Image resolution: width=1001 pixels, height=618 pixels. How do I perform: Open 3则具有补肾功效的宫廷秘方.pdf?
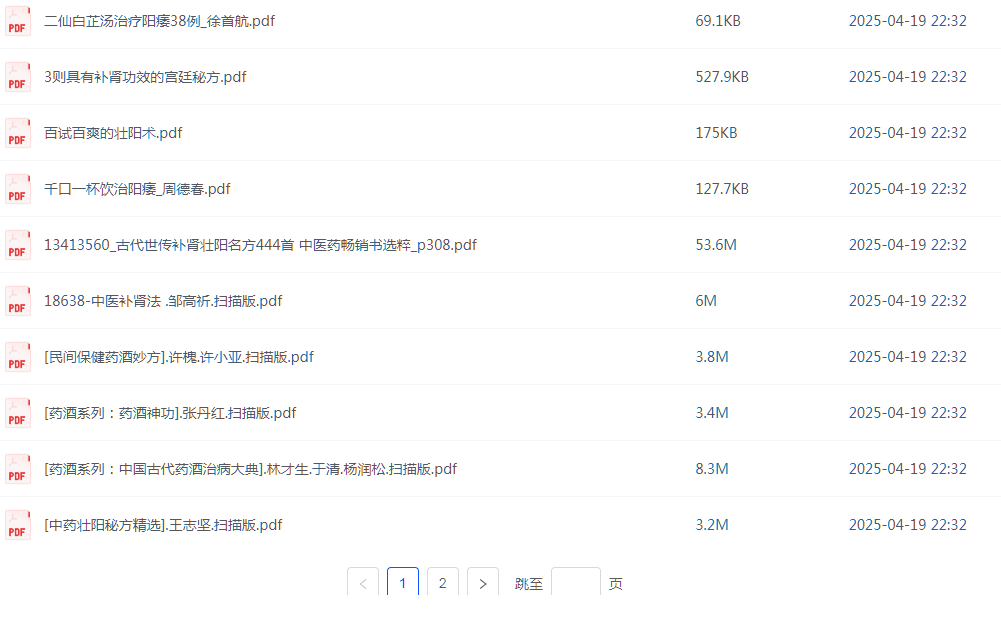(145, 77)
